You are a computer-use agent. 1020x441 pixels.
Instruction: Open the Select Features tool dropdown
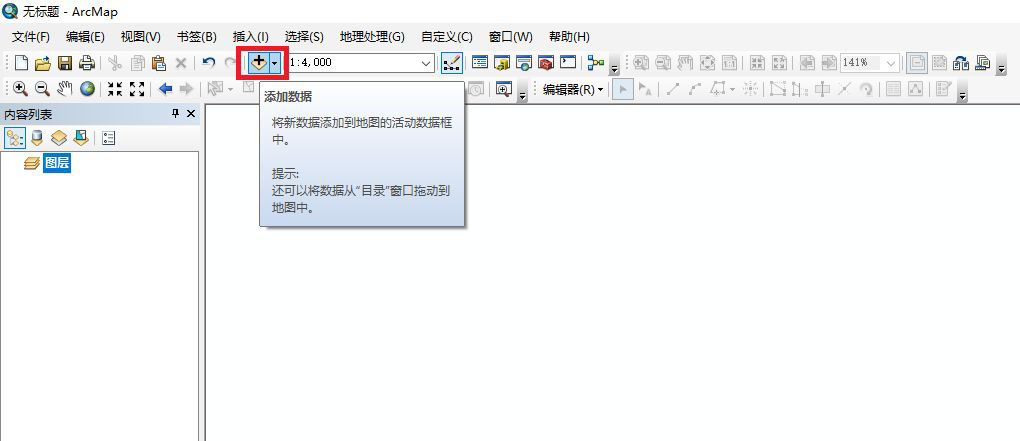click(230, 88)
